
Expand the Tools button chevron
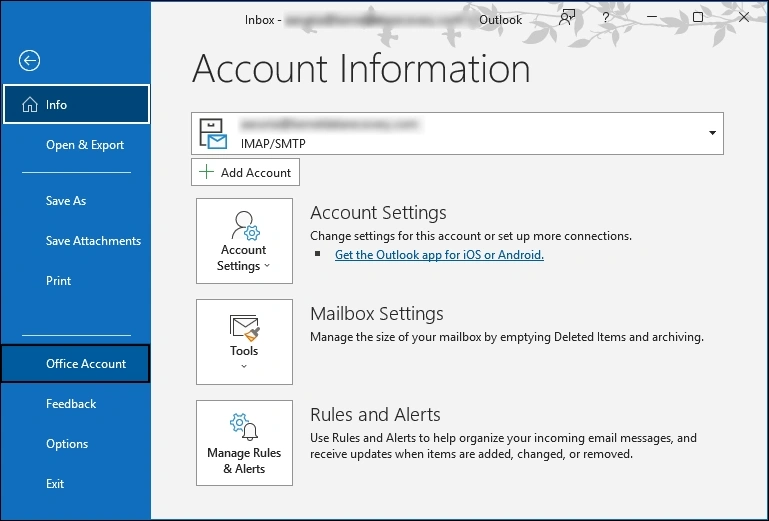click(244, 366)
